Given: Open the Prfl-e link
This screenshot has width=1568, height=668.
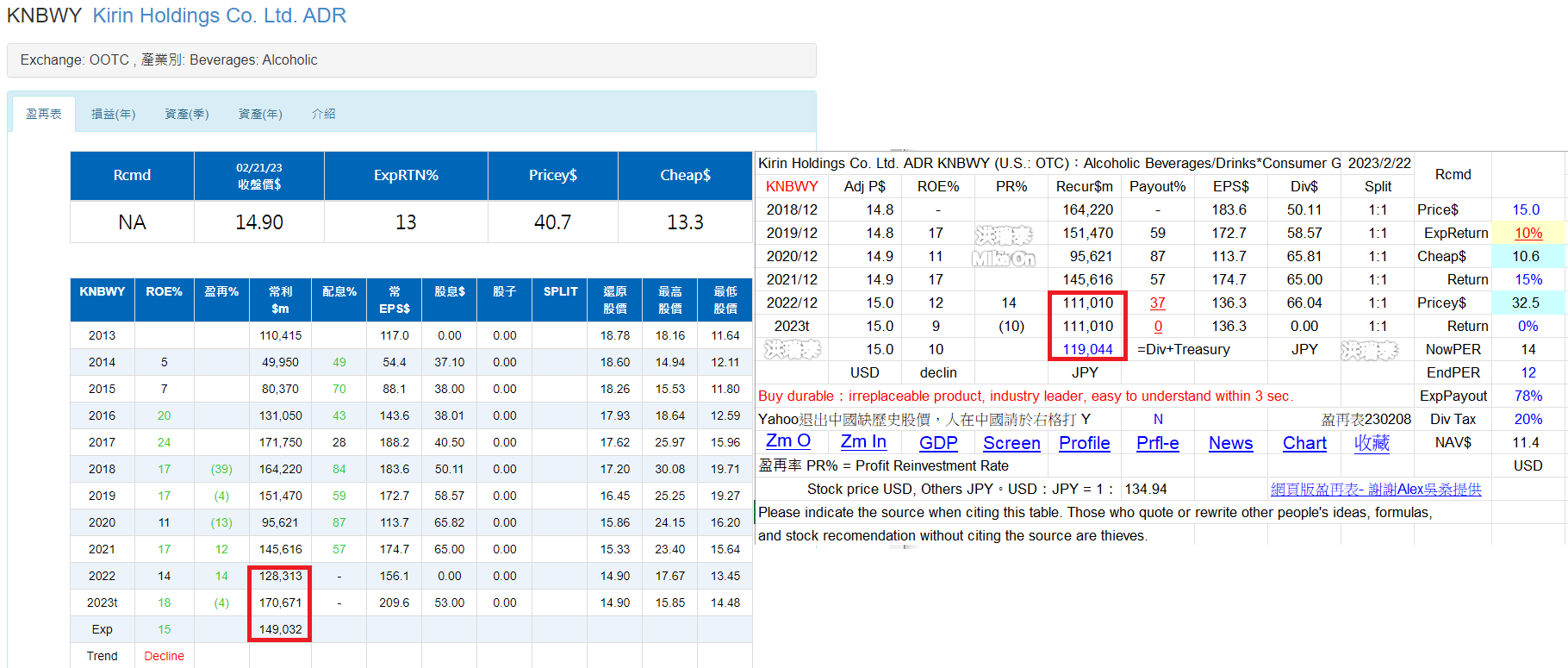Looking at the screenshot, I should click(x=1158, y=442).
